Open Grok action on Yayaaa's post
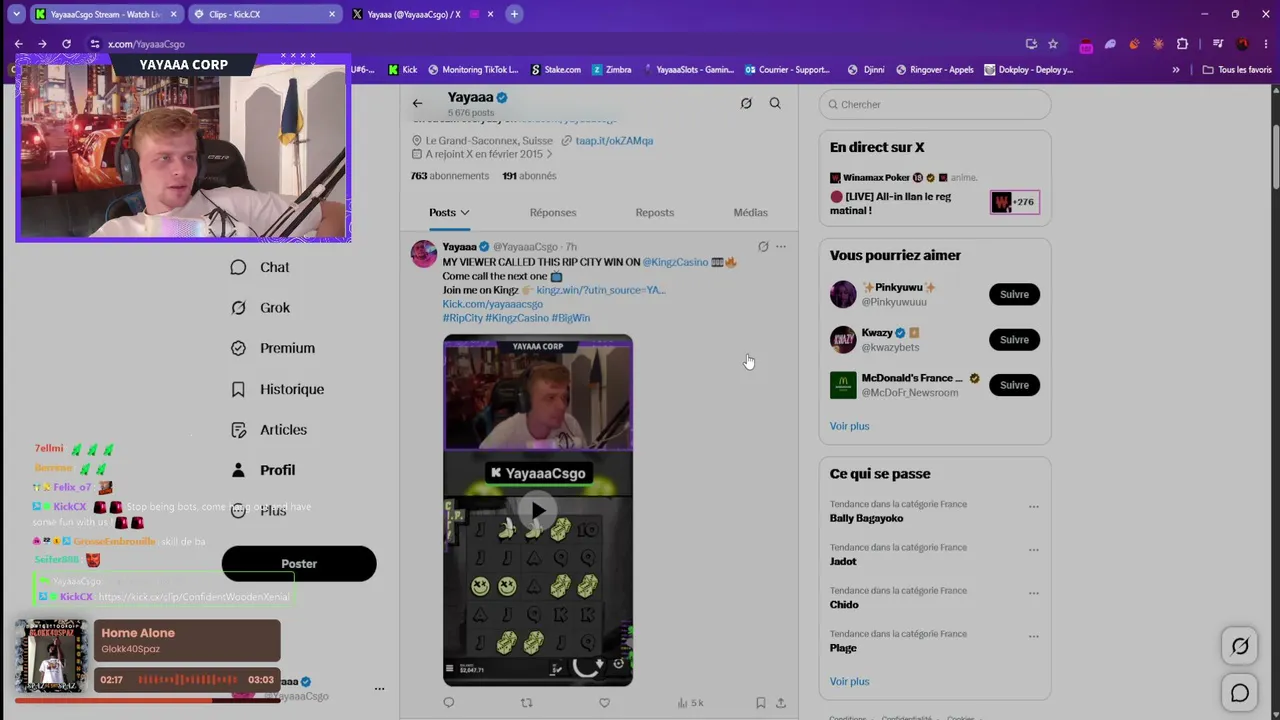This screenshot has height=720, width=1280. pyautogui.click(x=763, y=246)
